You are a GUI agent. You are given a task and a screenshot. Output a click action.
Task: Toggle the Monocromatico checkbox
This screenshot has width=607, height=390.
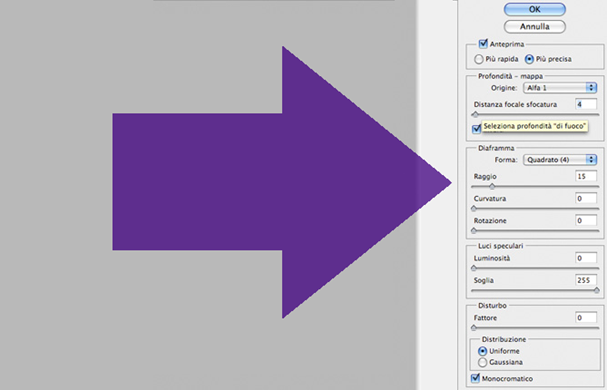[x=475, y=378]
